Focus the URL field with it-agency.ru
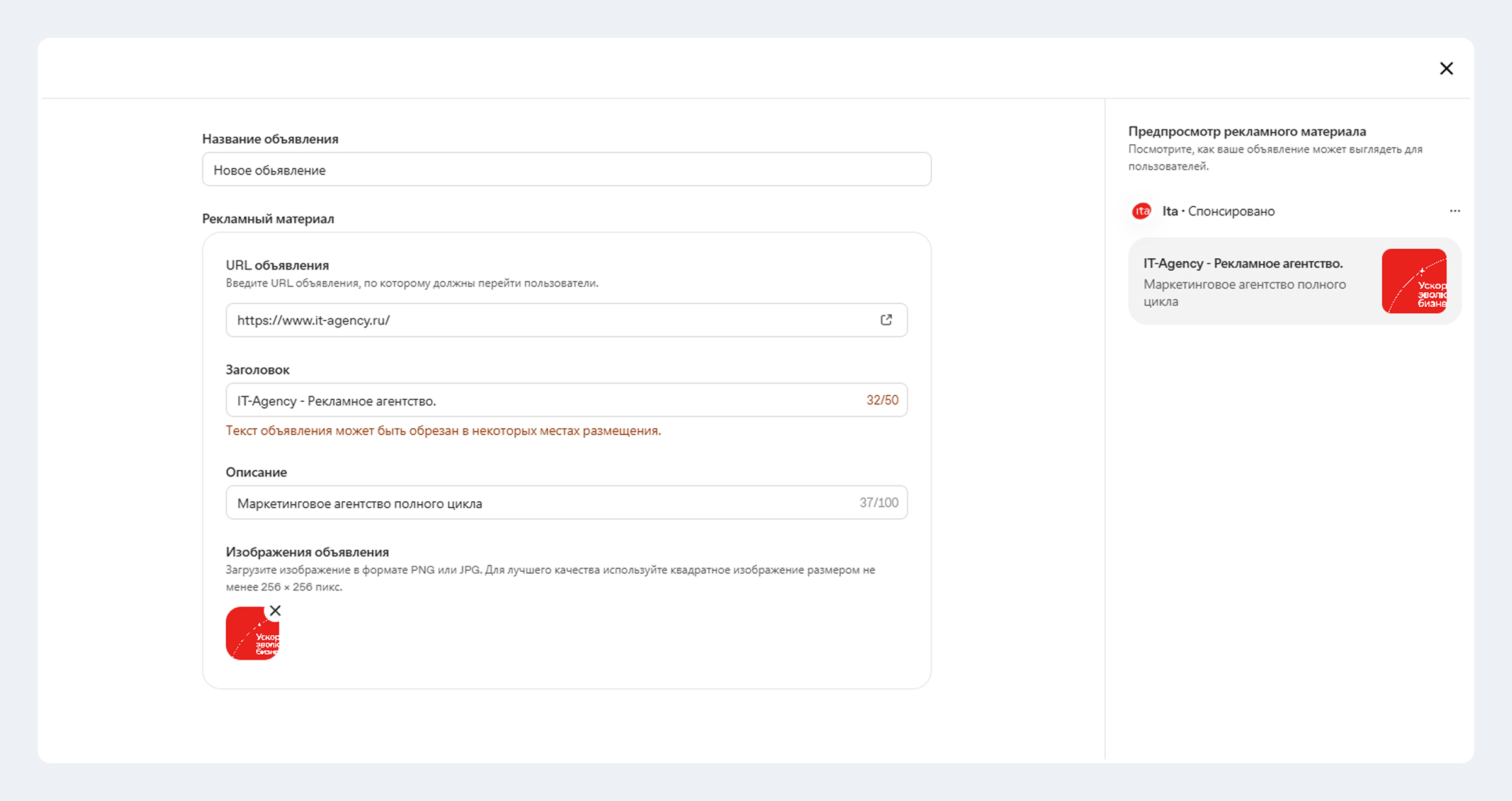Viewport: 1512px width, 801px height. pos(566,320)
